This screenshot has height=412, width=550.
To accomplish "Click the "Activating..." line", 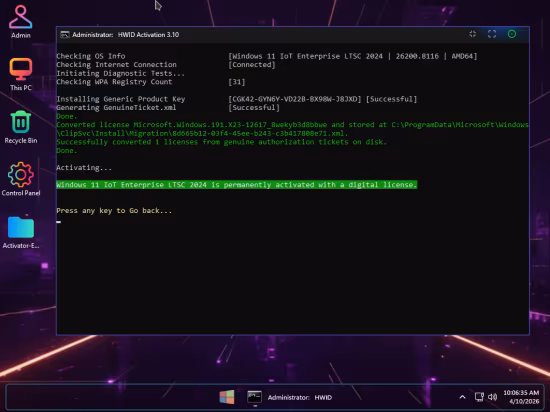I will coord(84,168).
